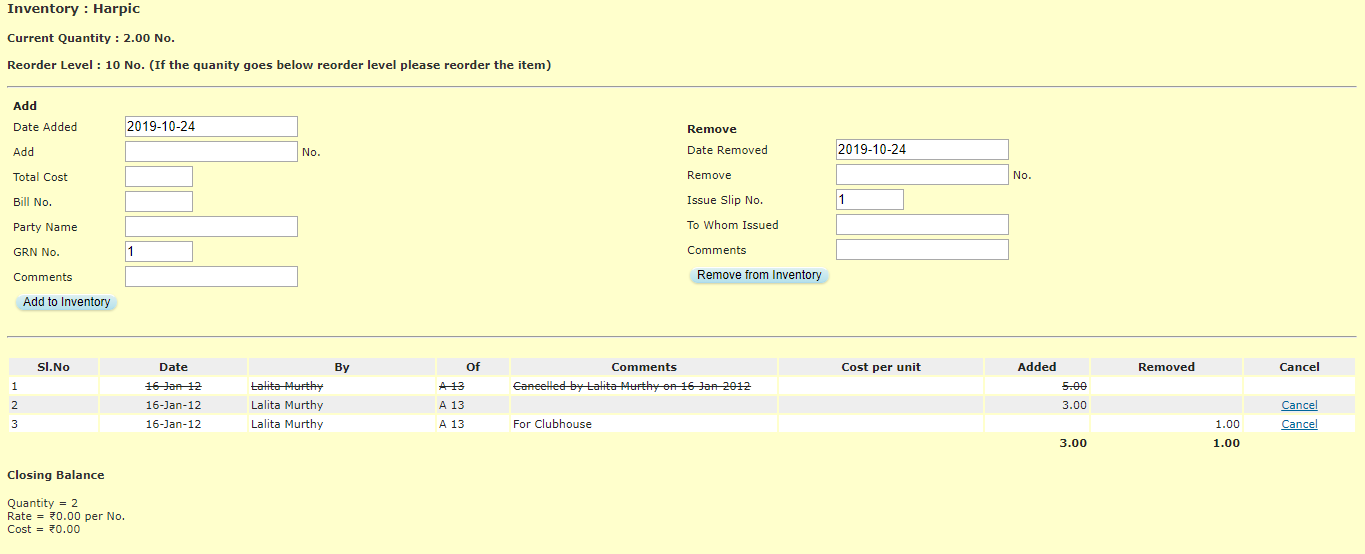Viewport: 1365px width, 554px height.
Task: Click the Date Added input field
Action: [x=211, y=127]
